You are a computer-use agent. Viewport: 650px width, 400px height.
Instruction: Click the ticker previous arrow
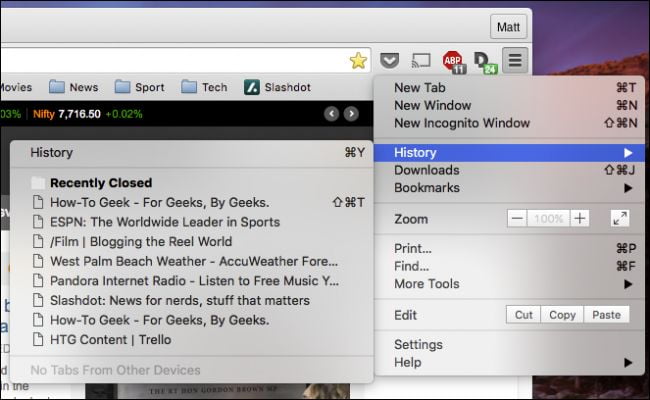coord(331,114)
